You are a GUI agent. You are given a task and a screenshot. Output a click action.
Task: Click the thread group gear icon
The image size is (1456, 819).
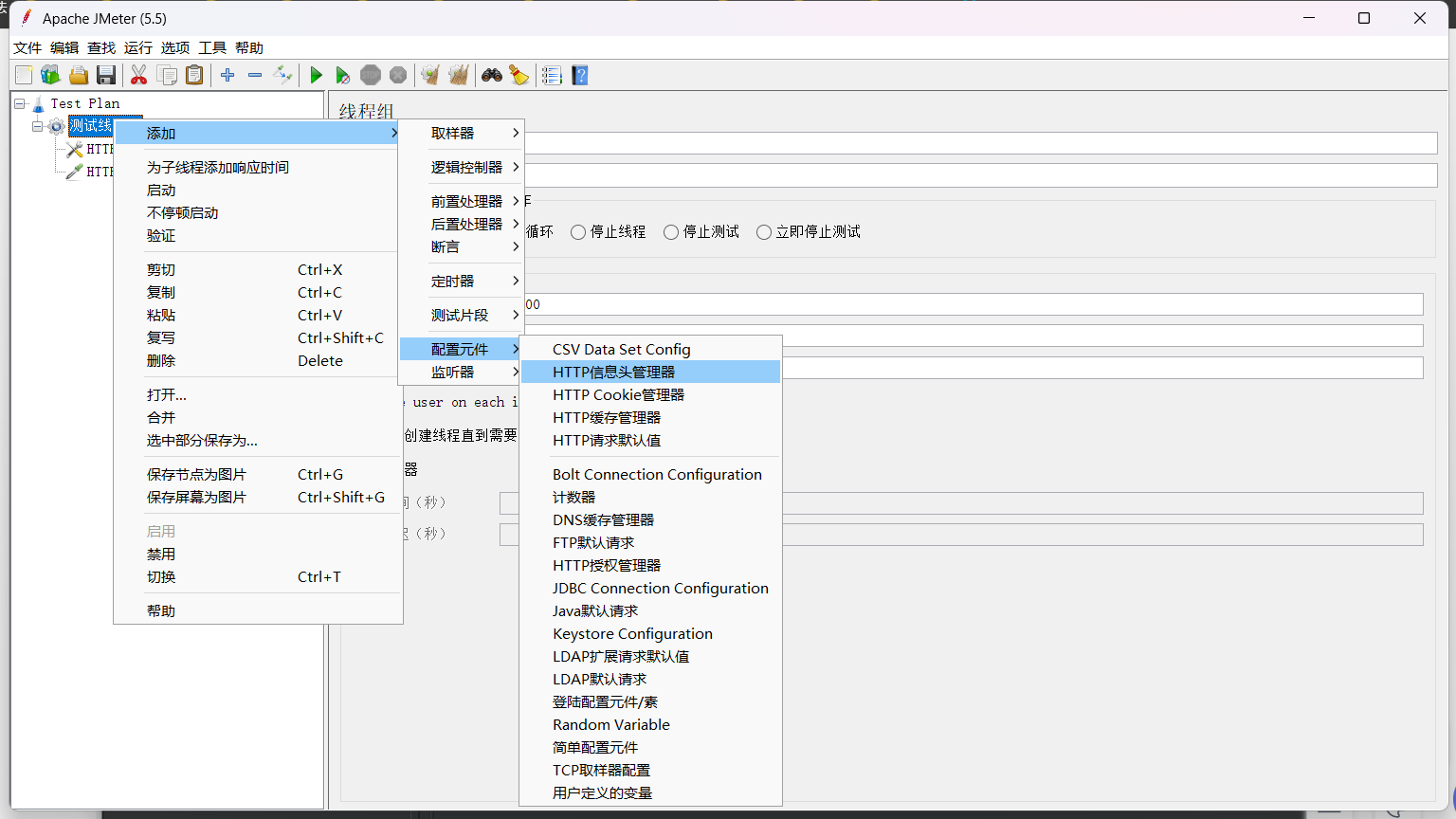(56, 126)
